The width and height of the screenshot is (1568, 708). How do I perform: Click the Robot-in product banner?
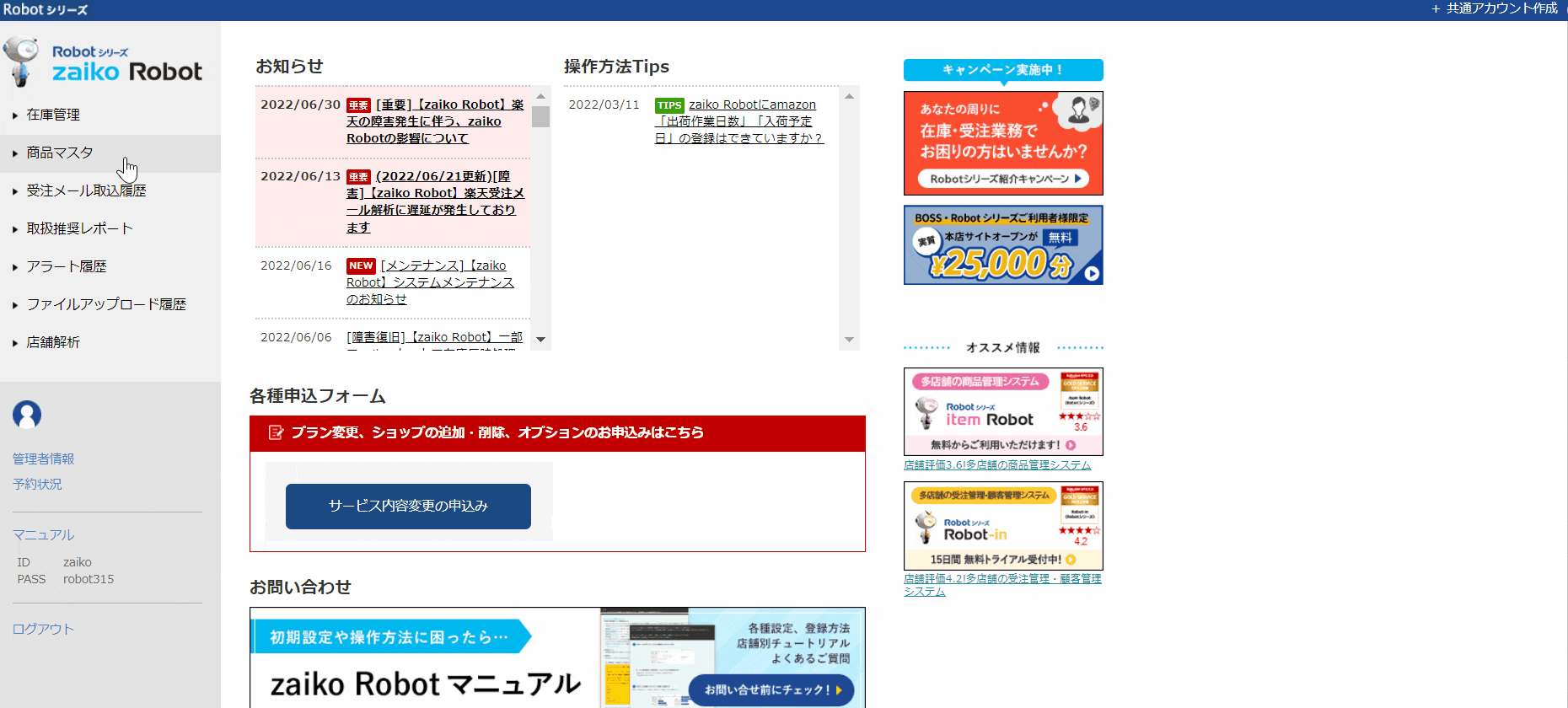pyautogui.click(x=1003, y=525)
